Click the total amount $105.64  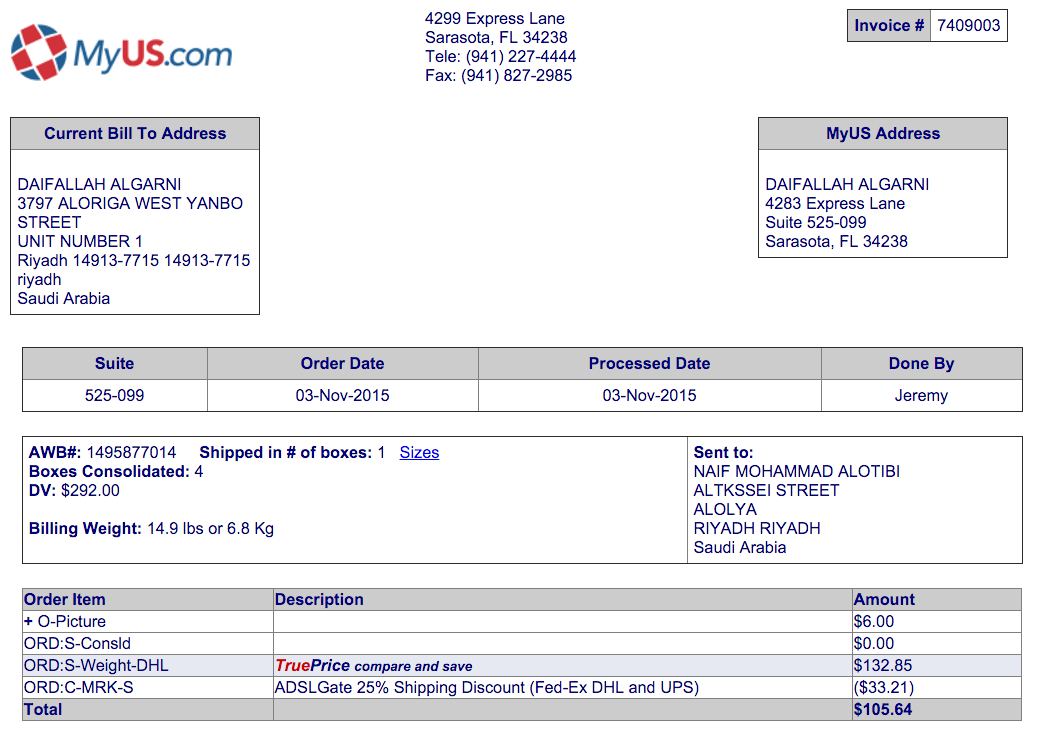tap(883, 709)
